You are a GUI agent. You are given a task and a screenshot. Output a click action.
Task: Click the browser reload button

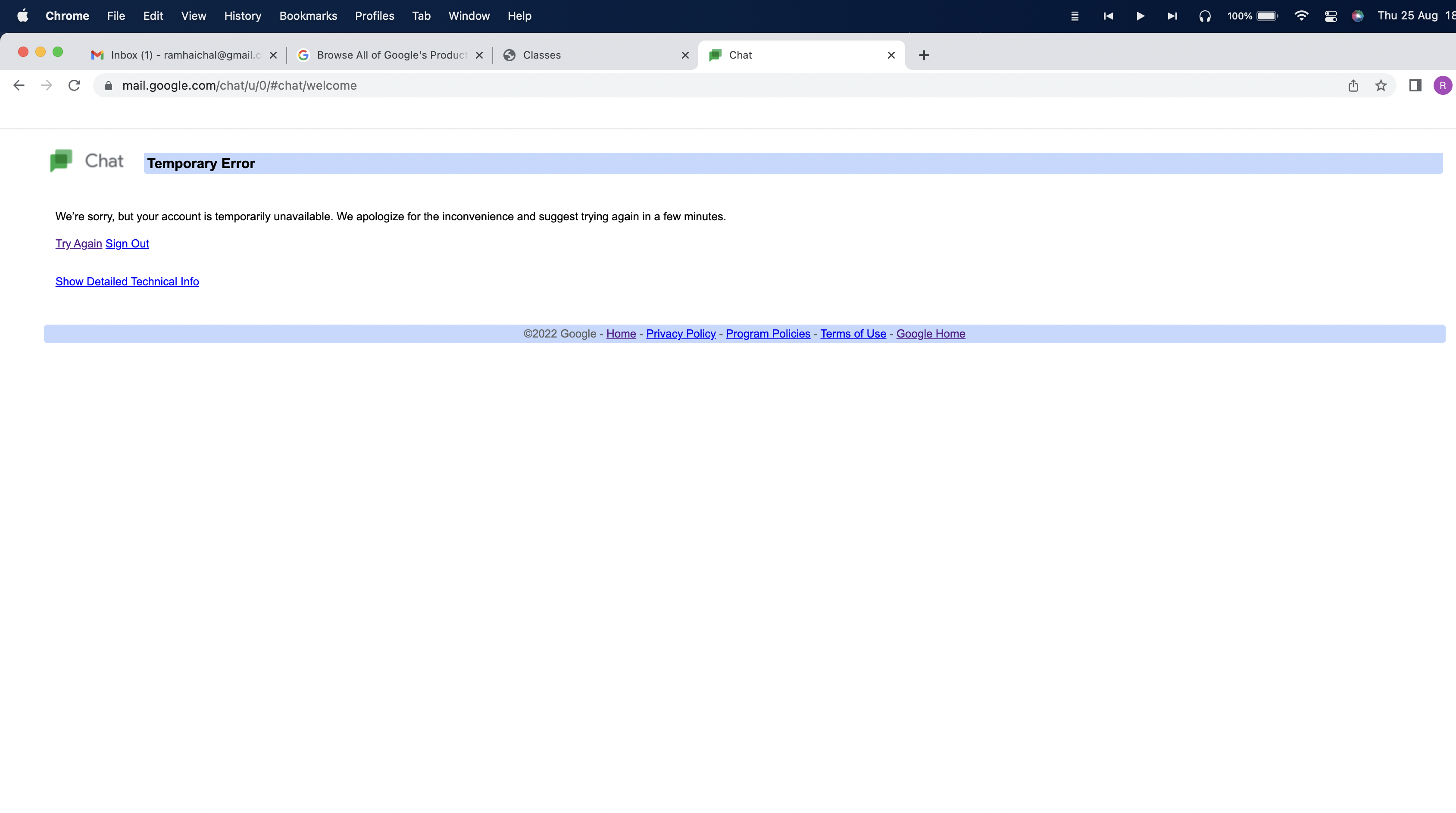click(x=74, y=85)
